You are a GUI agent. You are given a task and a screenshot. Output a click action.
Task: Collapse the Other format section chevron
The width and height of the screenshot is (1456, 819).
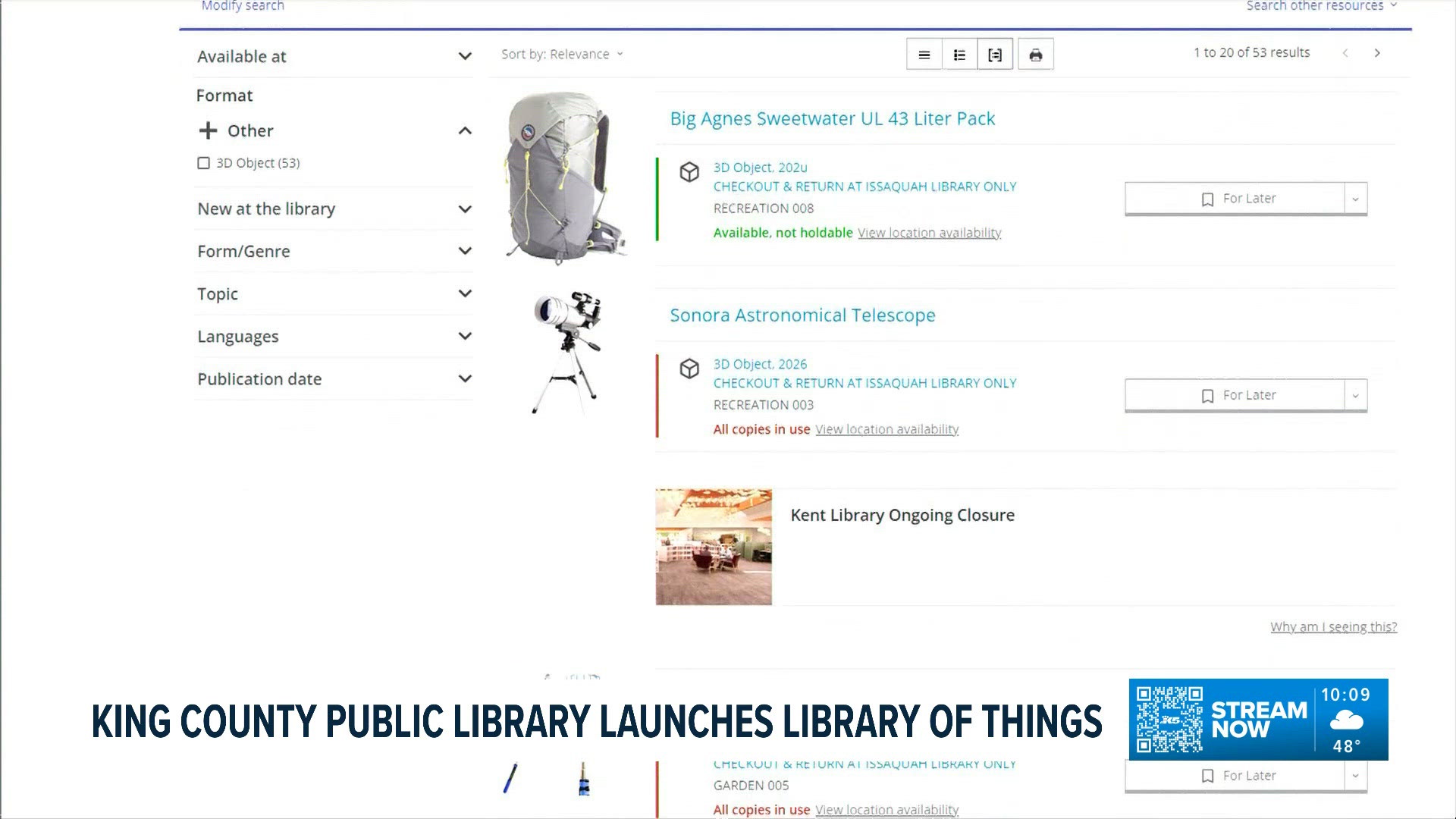465,130
